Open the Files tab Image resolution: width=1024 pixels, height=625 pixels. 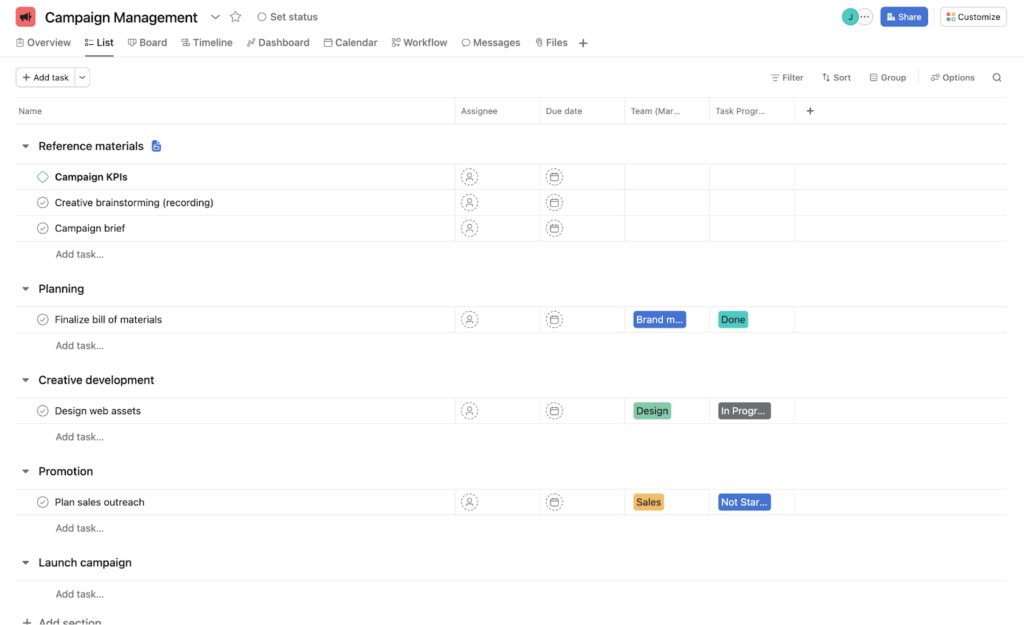pos(551,42)
